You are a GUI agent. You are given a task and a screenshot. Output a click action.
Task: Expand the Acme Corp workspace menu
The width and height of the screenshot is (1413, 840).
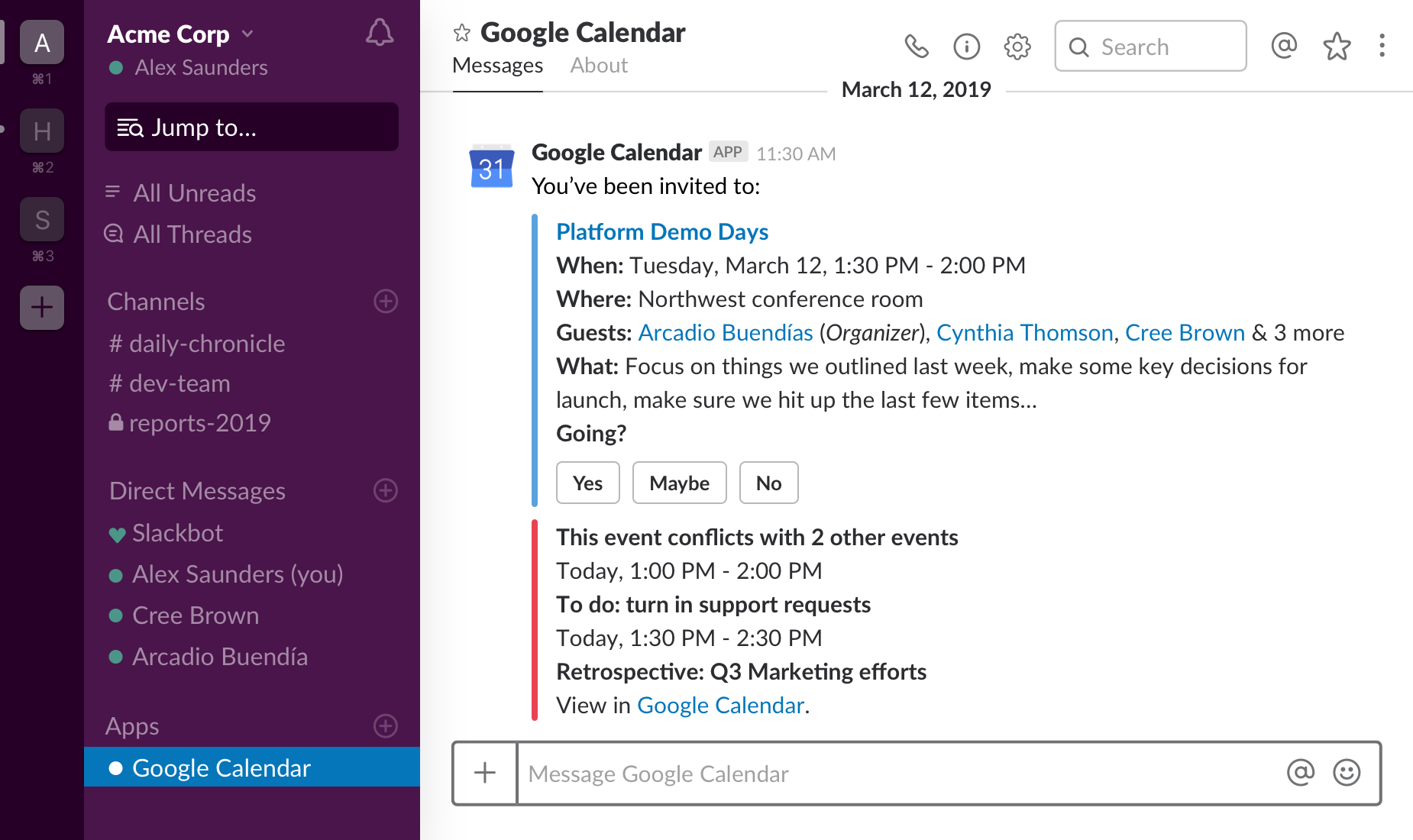247,34
